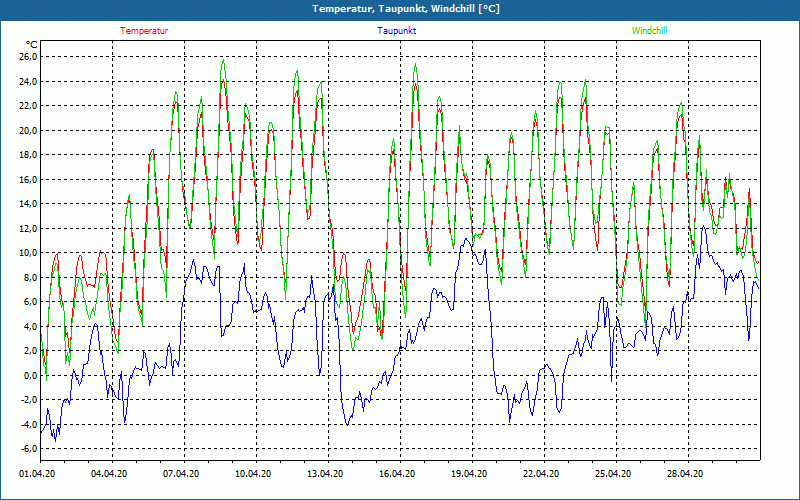800x500 pixels.
Task: Click the 18,0 y-axis value
Action: 28,155
